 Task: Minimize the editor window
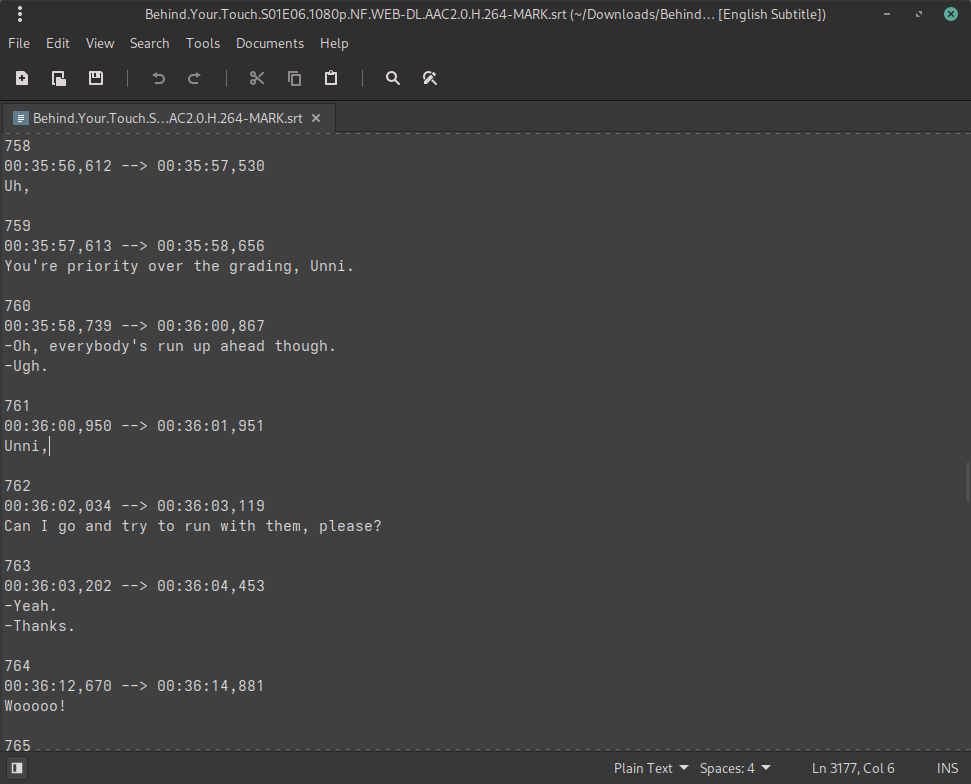pos(887,14)
